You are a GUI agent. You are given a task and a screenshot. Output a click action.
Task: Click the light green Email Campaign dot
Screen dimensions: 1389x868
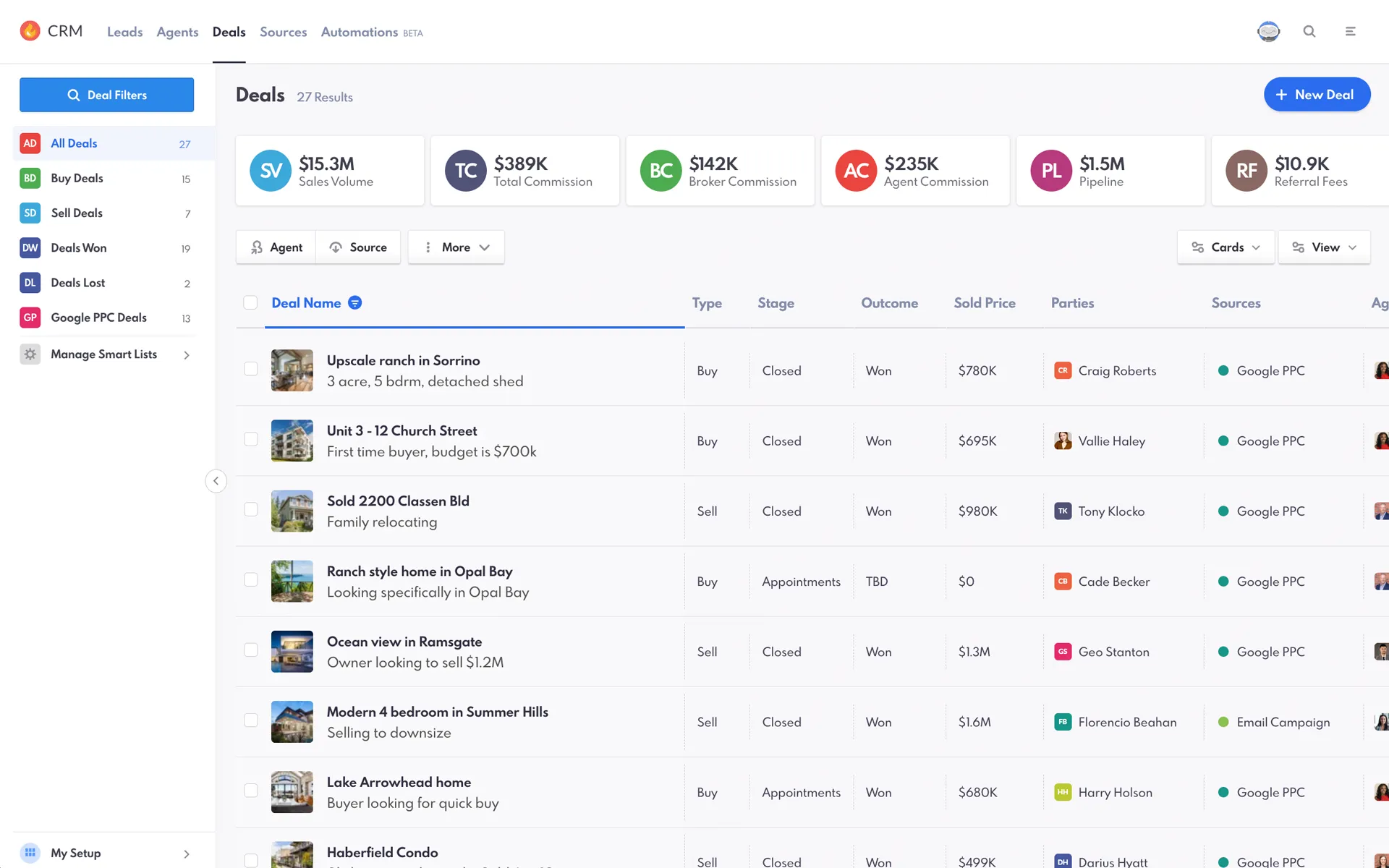click(1223, 722)
